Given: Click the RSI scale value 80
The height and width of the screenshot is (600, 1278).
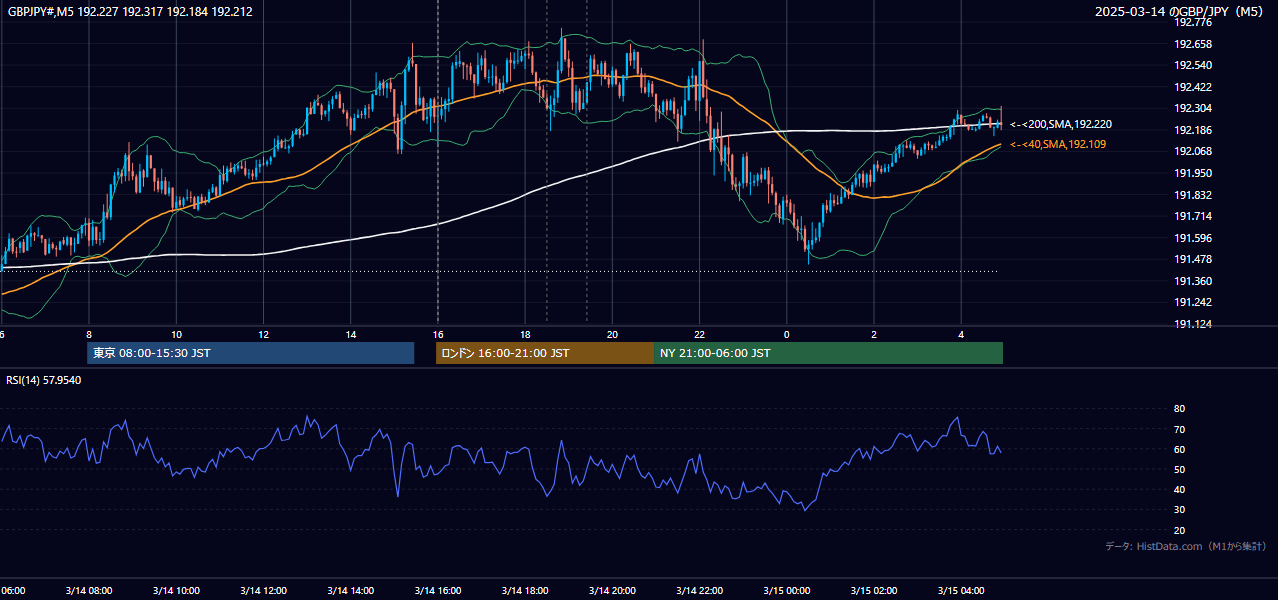Looking at the screenshot, I should click(x=1179, y=409).
